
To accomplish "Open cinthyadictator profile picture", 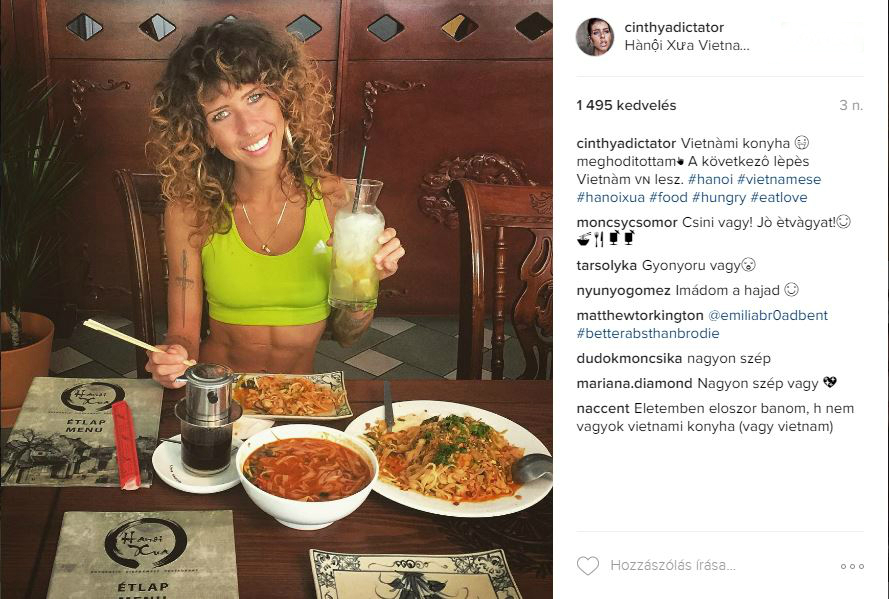I will (595, 37).
